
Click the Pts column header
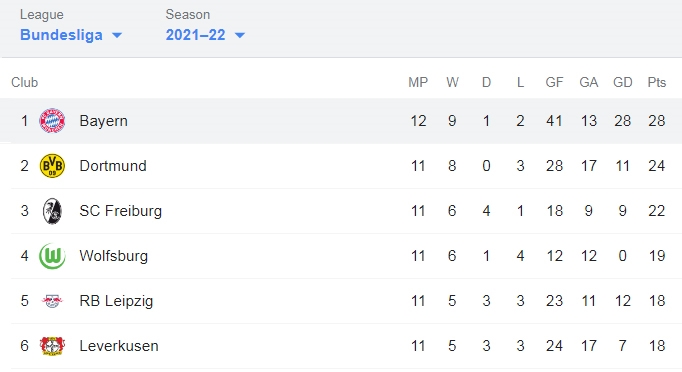click(657, 82)
